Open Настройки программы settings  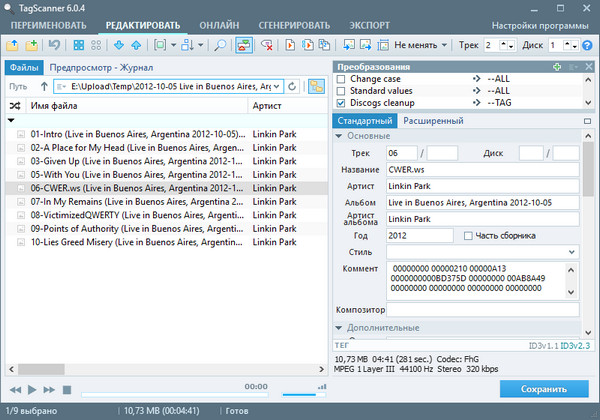click(544, 23)
